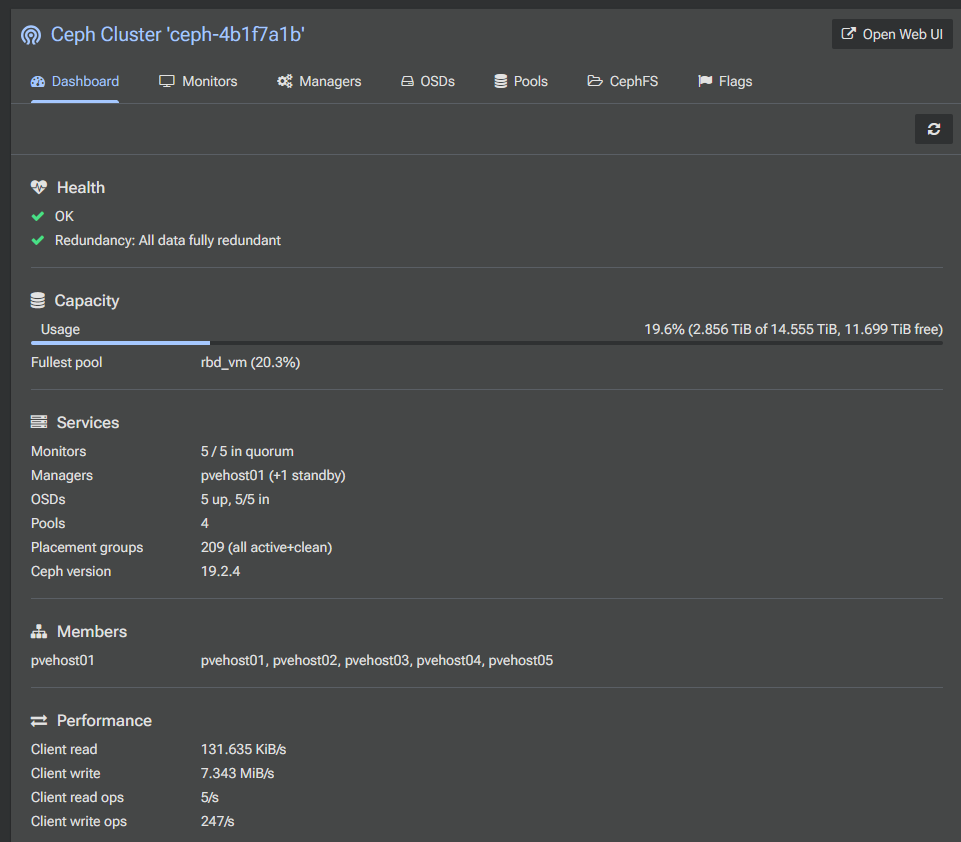961x842 pixels.
Task: Open the OSDs tab
Action: click(428, 82)
